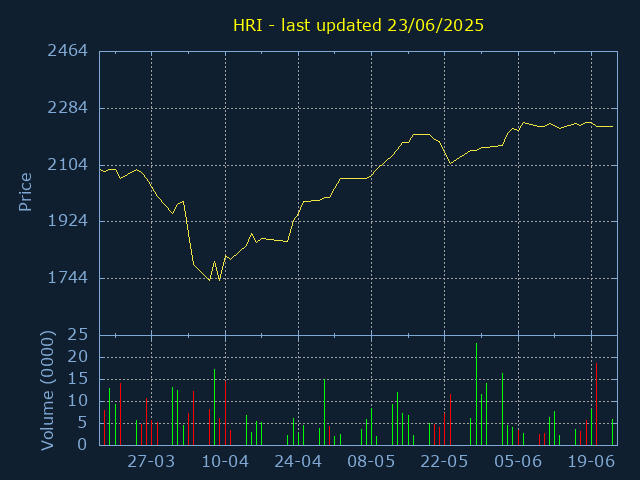
Task: Click the date label 24-04
Action: (298, 462)
